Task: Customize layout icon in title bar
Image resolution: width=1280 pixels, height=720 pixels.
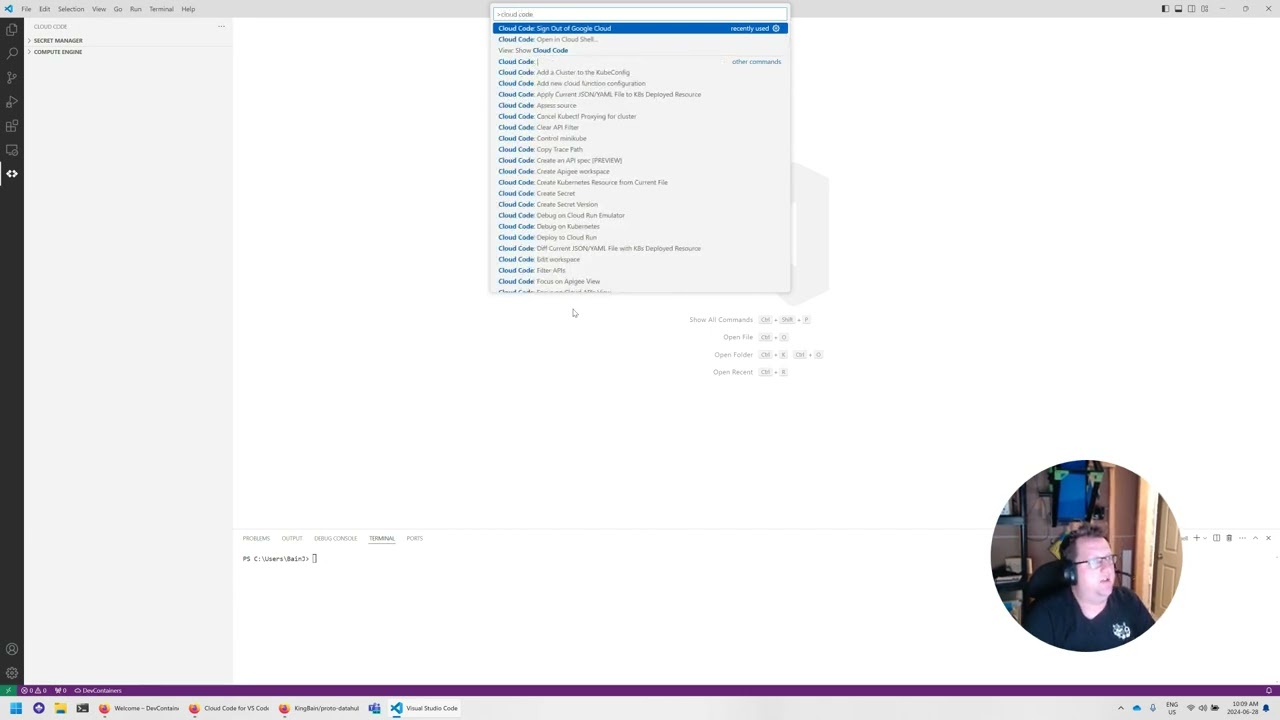Action: pyautogui.click(x=1204, y=9)
